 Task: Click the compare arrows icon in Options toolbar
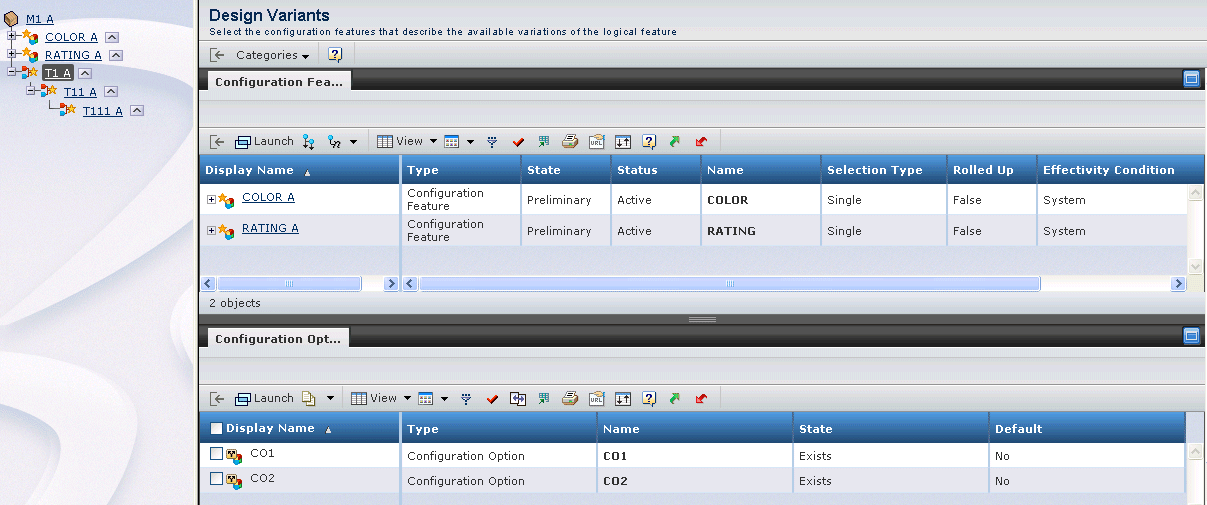click(x=518, y=398)
